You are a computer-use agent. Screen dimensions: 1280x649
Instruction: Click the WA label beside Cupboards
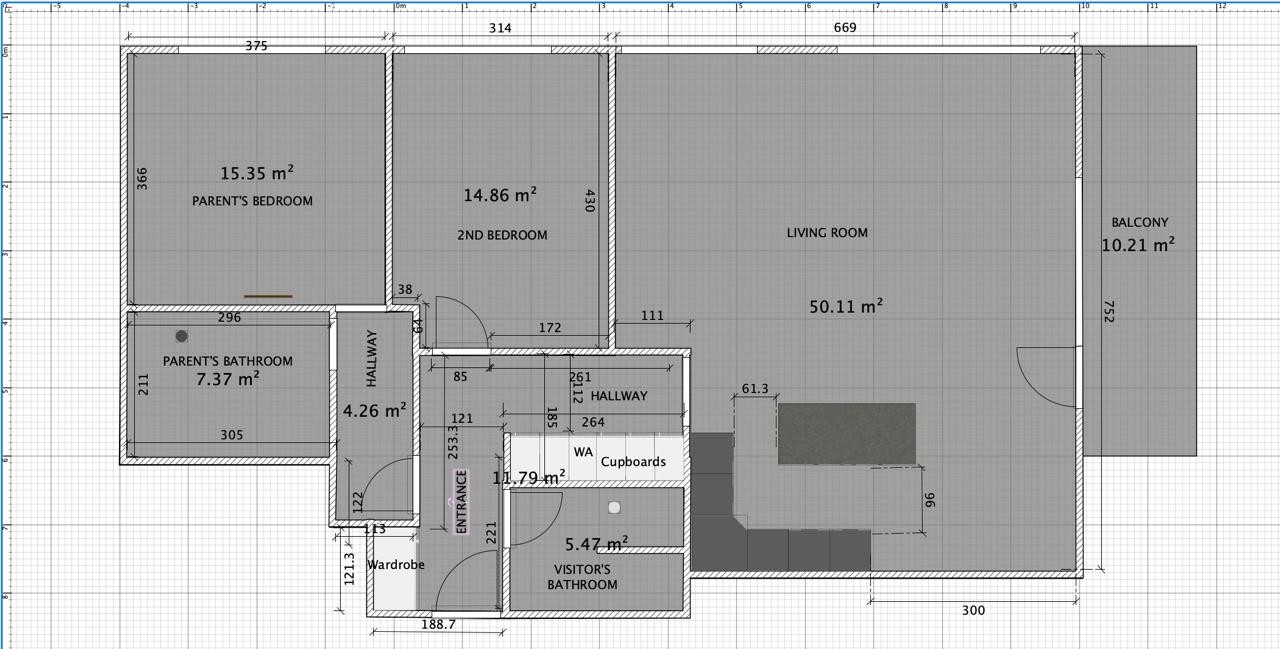(583, 452)
